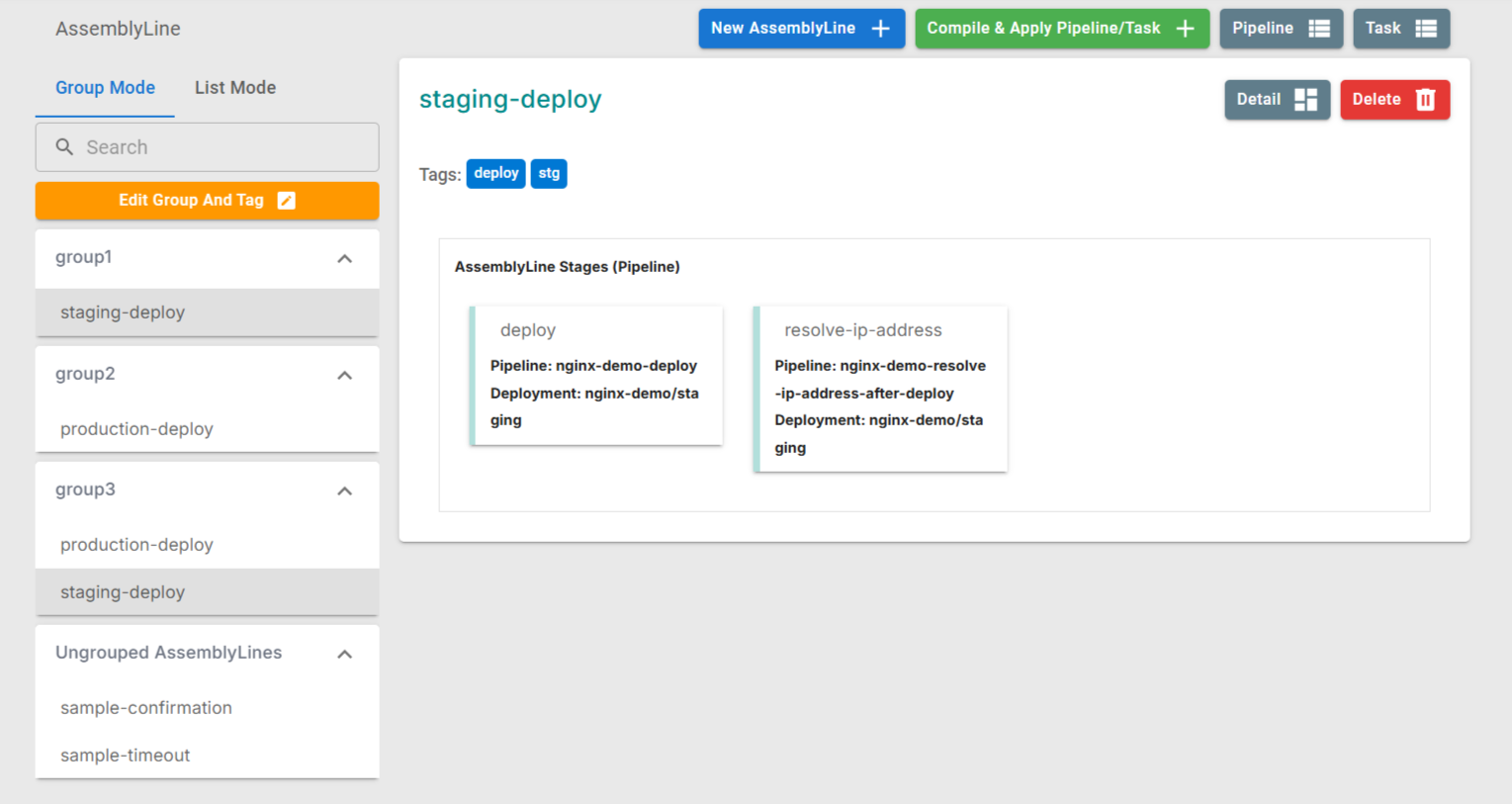This screenshot has width=1512, height=804.
Task: Switch to List Mode tab
Action: [235, 88]
